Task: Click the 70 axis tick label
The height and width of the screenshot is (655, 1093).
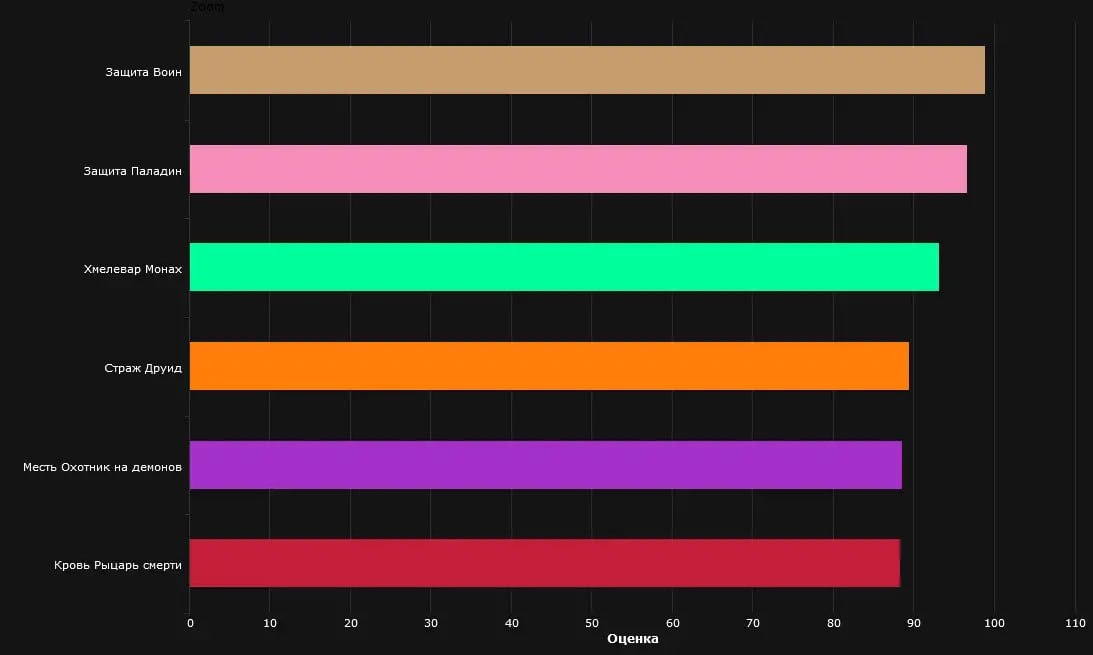Action: click(753, 623)
